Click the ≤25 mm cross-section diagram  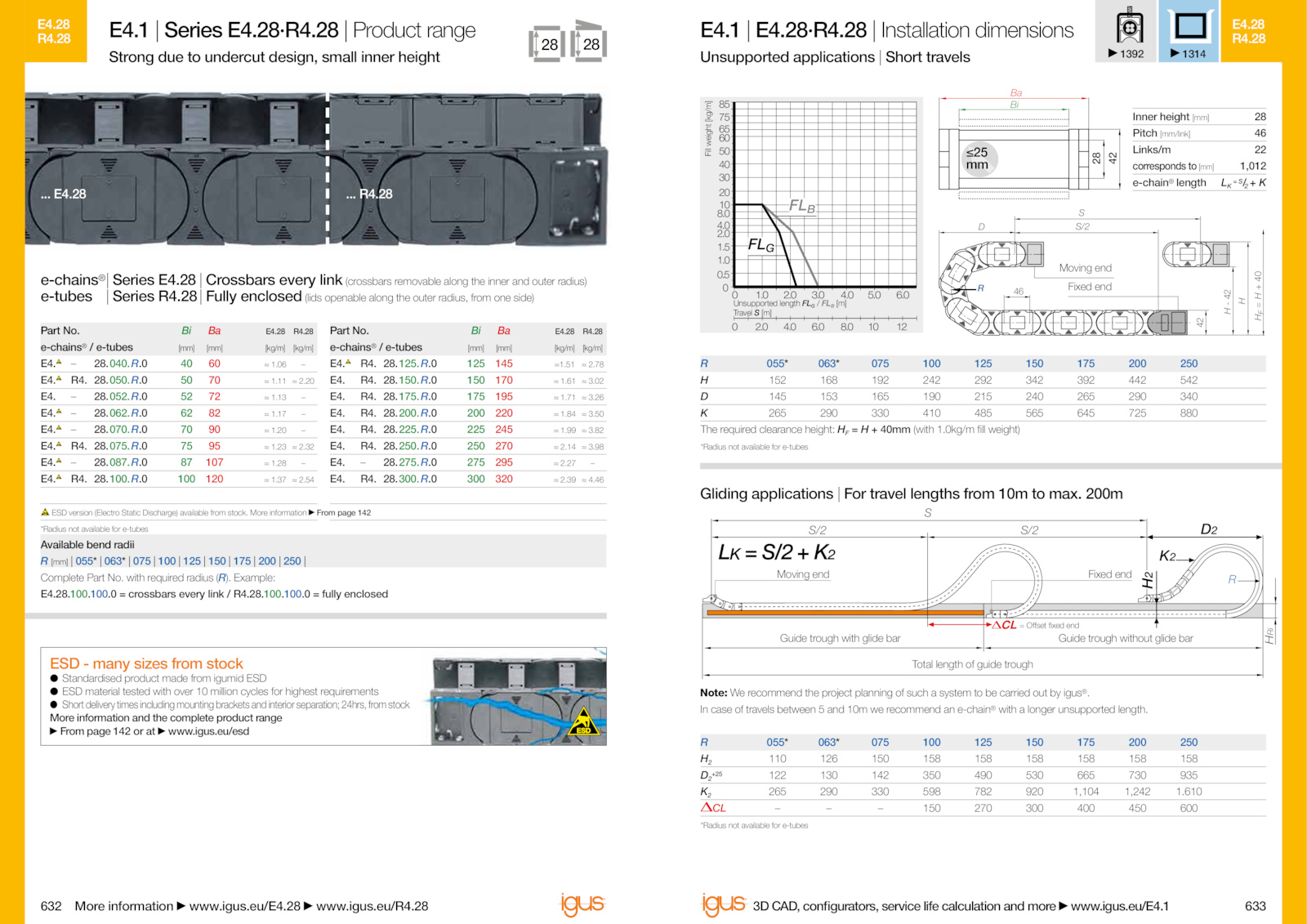[x=1013, y=158]
